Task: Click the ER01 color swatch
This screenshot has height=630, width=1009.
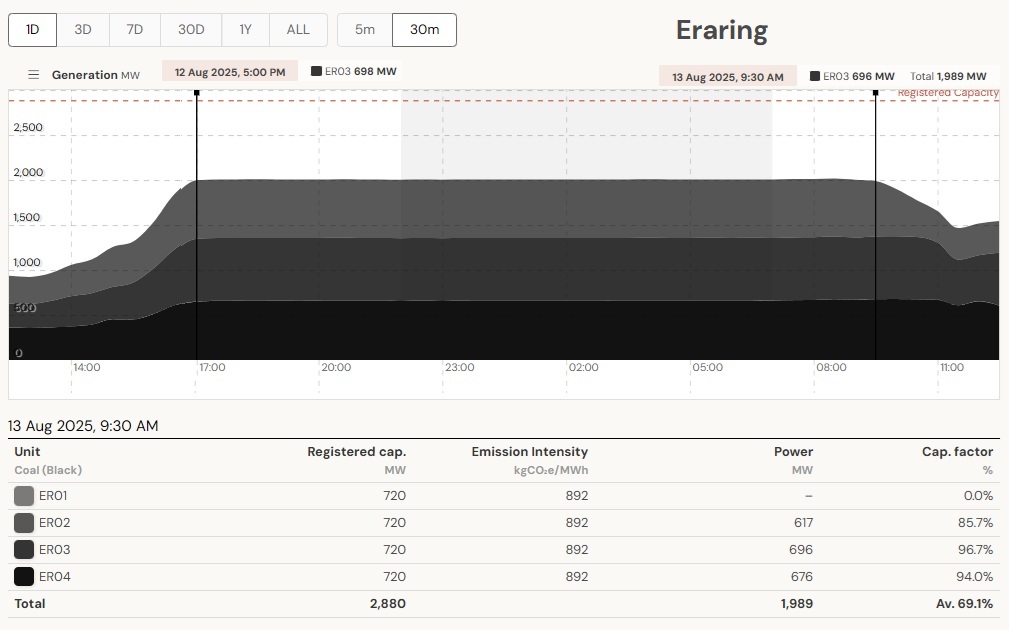Action: click(x=24, y=496)
